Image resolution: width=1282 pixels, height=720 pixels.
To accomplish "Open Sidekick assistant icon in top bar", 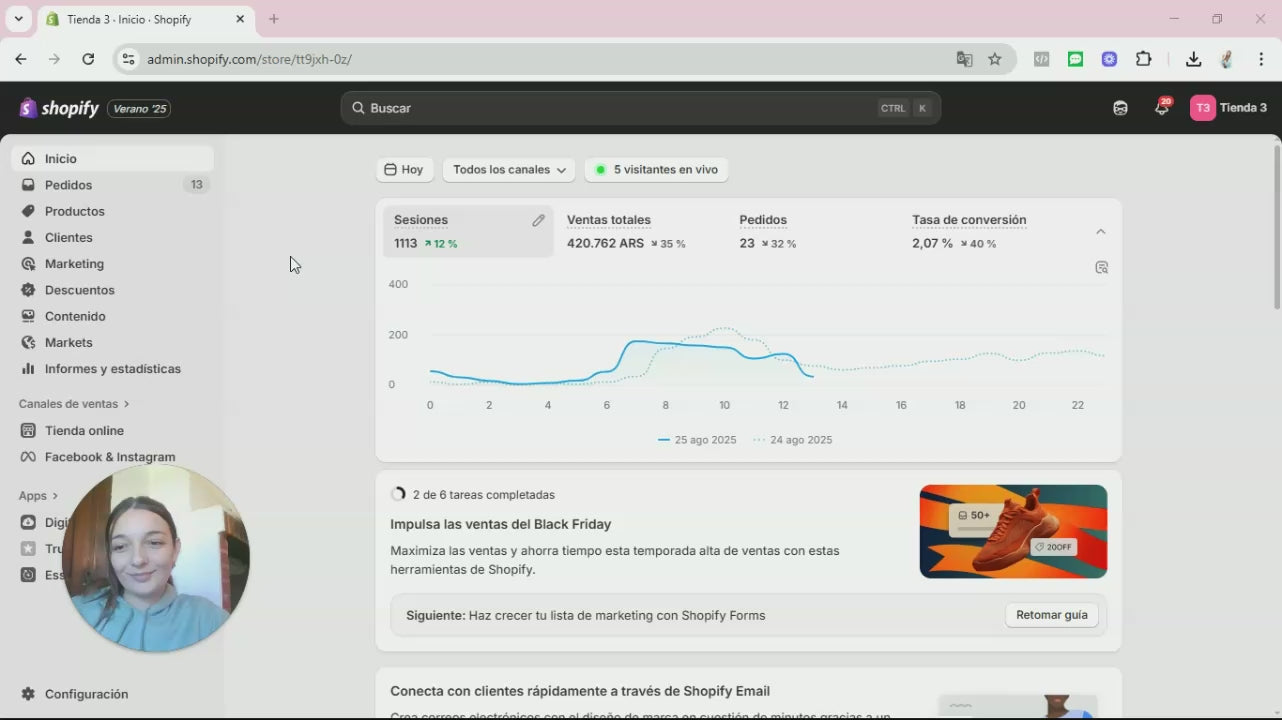I will tap(1120, 108).
